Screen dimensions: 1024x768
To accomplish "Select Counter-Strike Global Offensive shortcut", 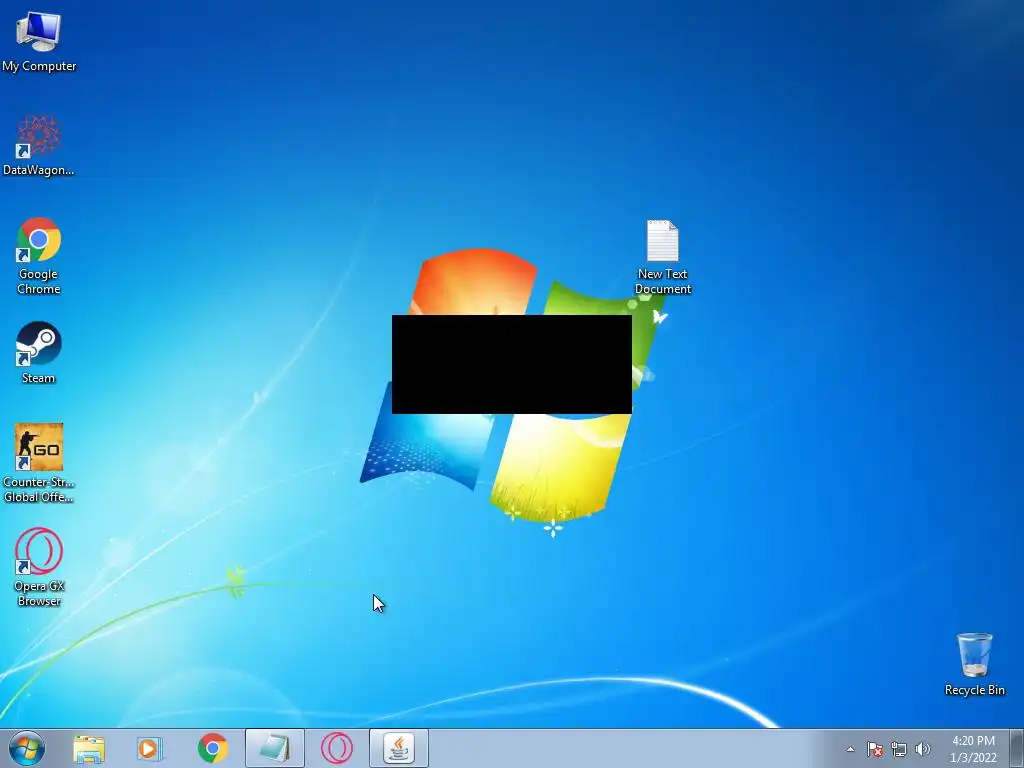I will [x=39, y=463].
